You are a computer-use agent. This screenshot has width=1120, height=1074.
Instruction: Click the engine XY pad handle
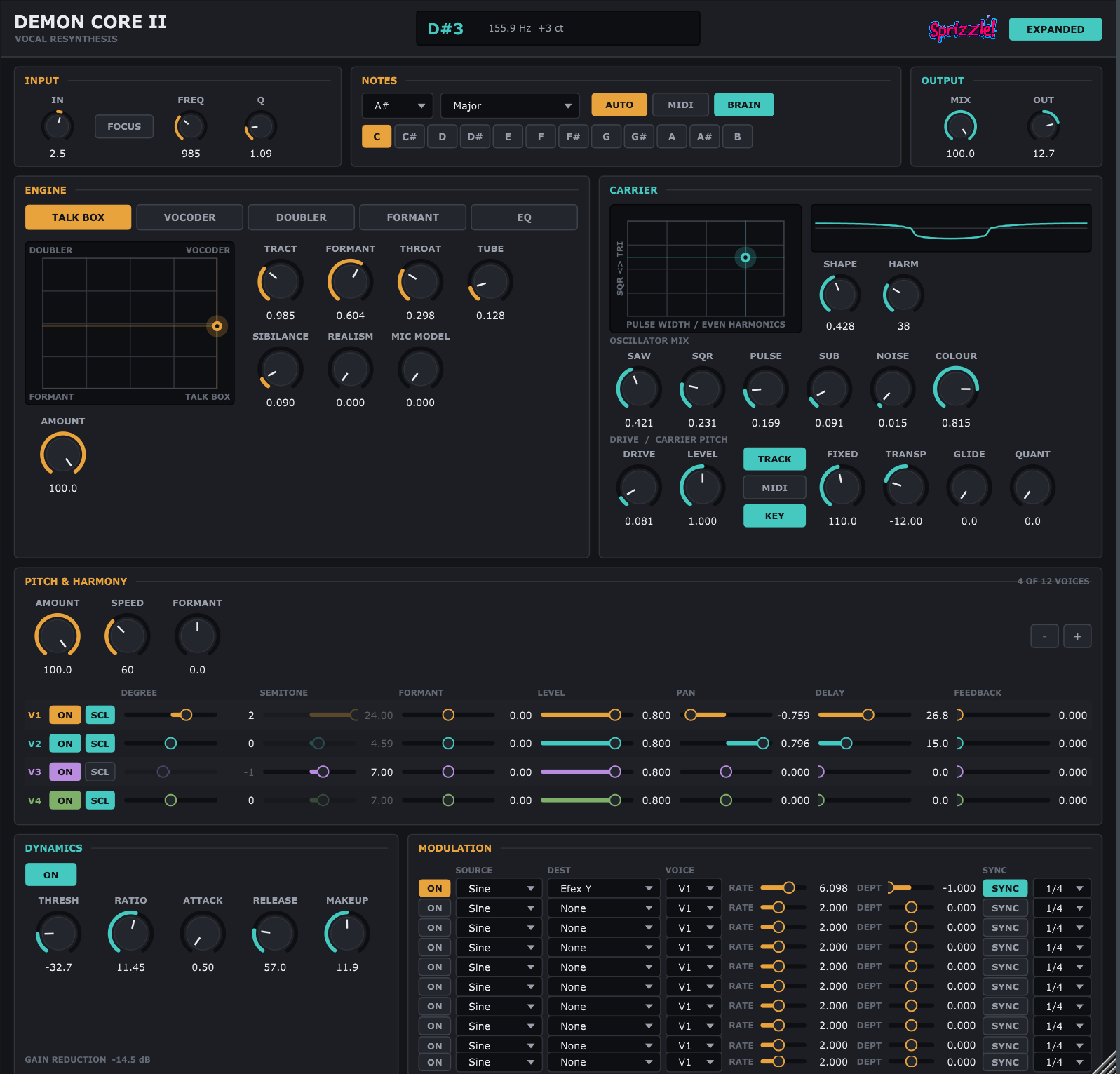click(x=217, y=326)
